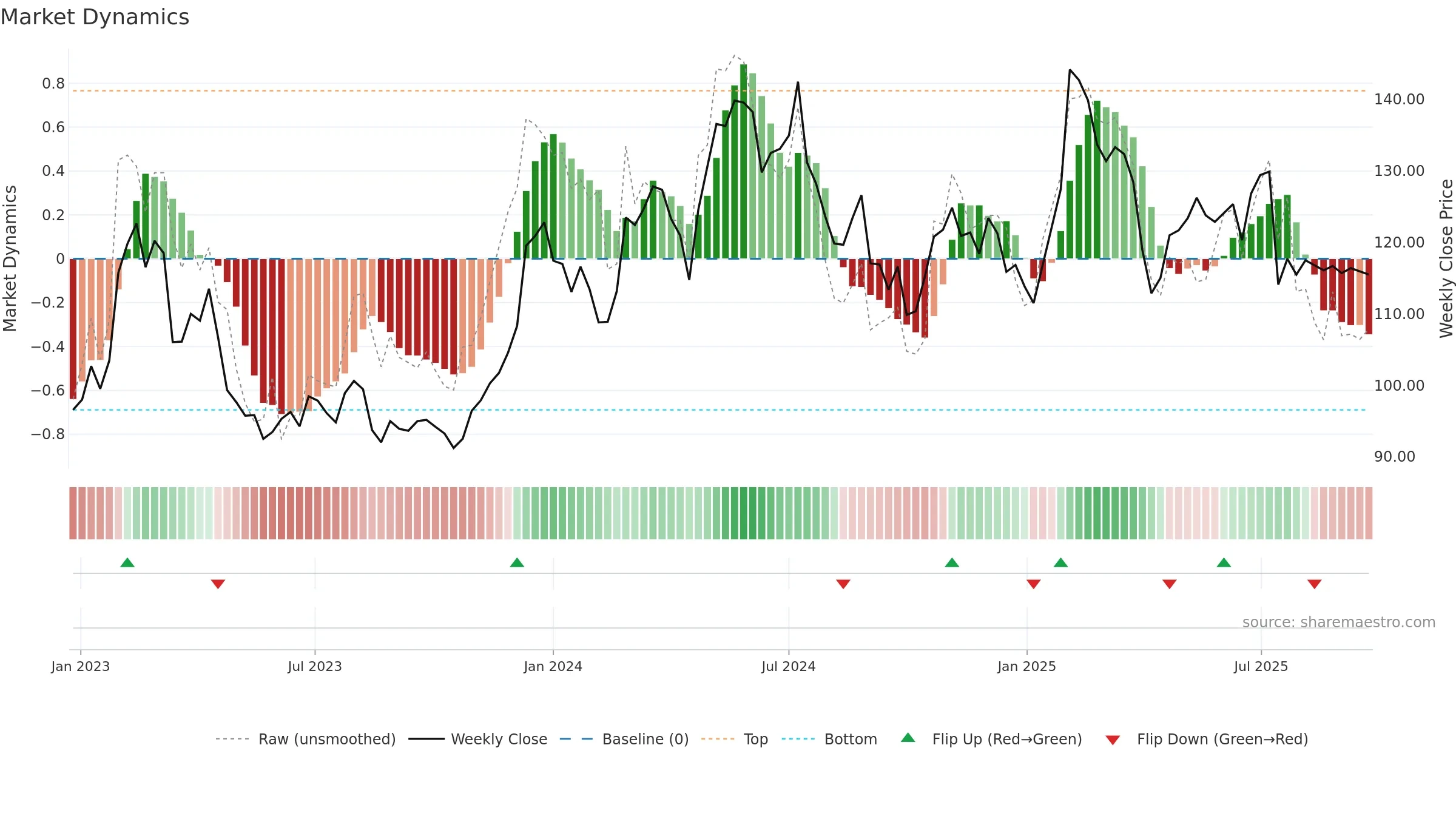Select the Flip Down marker near April 2025

1170,584
